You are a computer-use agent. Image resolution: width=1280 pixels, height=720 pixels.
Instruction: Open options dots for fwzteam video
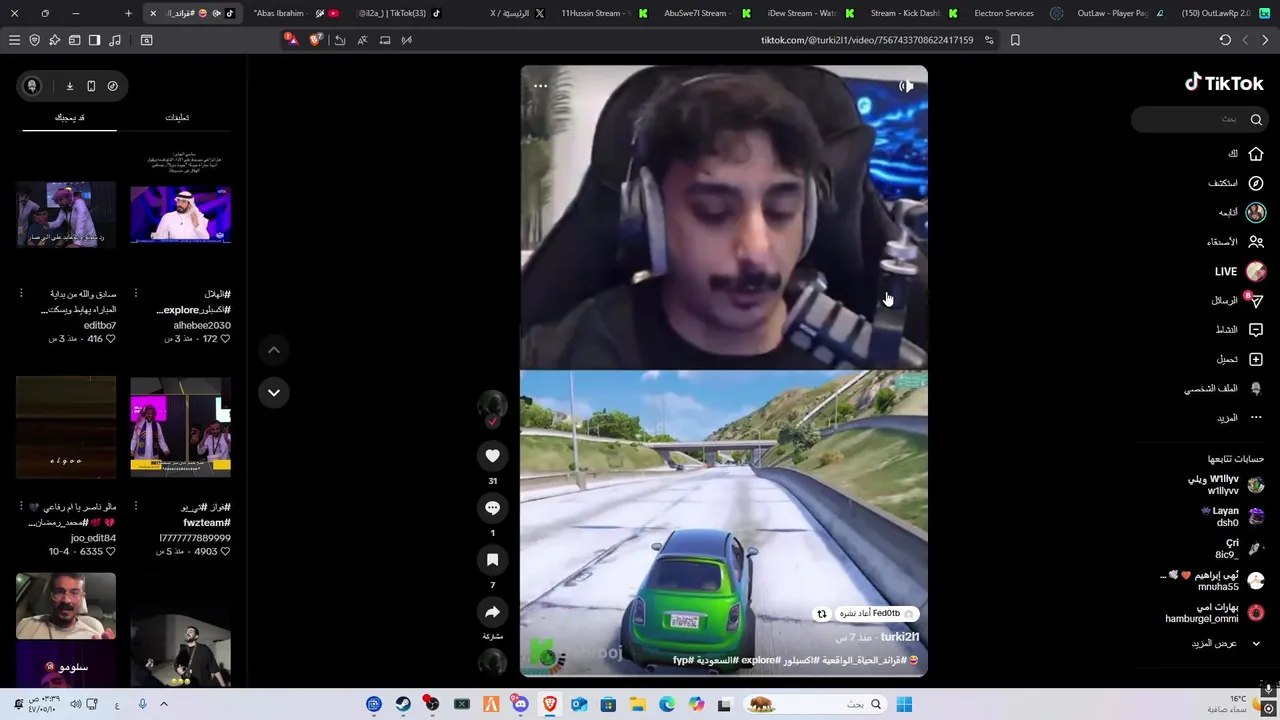click(136, 506)
